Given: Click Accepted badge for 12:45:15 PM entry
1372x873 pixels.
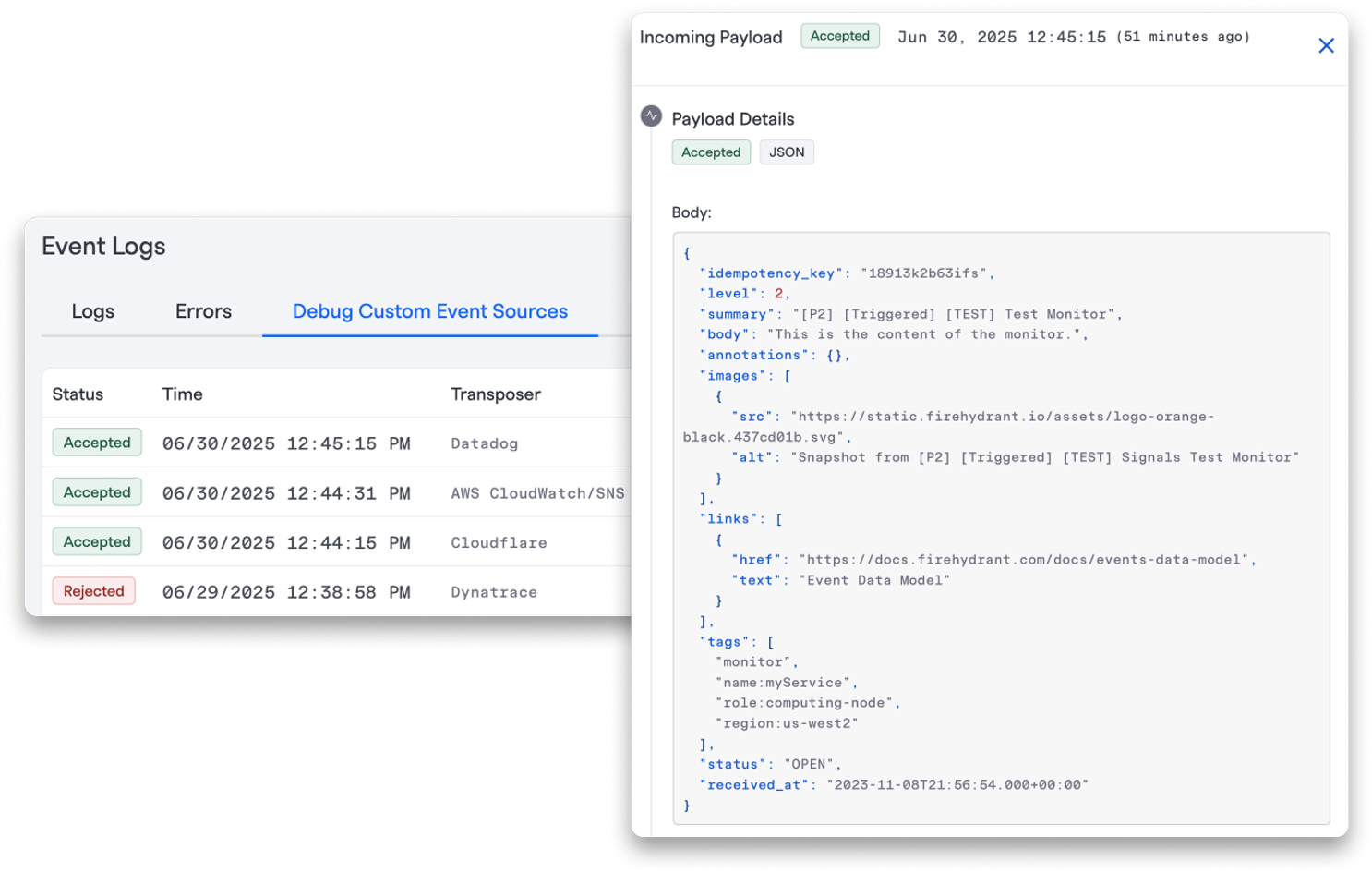Looking at the screenshot, I should (97, 443).
